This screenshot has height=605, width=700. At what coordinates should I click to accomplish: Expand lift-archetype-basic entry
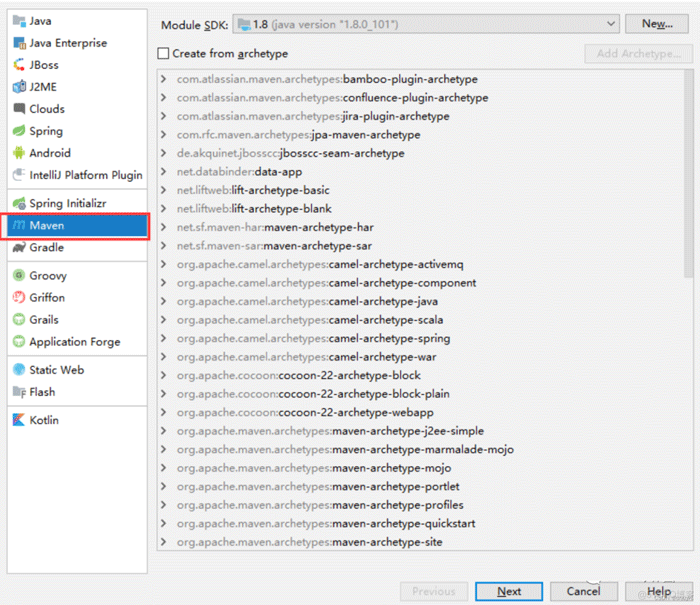(163, 190)
